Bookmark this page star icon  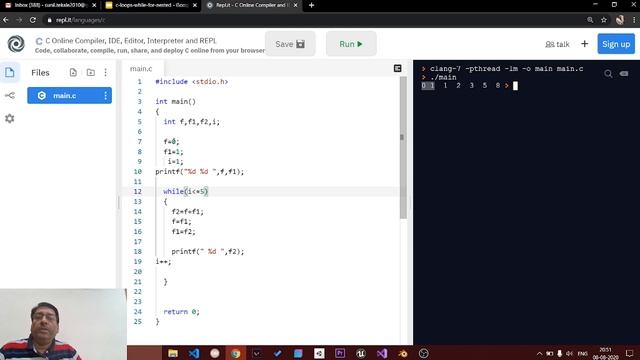coord(604,20)
